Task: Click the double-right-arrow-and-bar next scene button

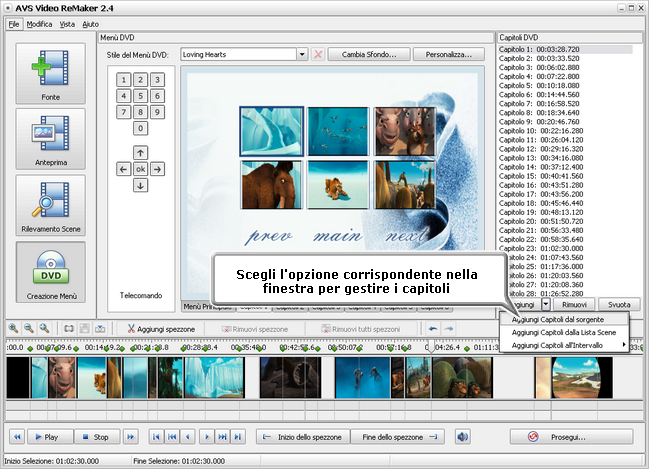Action: (222, 436)
